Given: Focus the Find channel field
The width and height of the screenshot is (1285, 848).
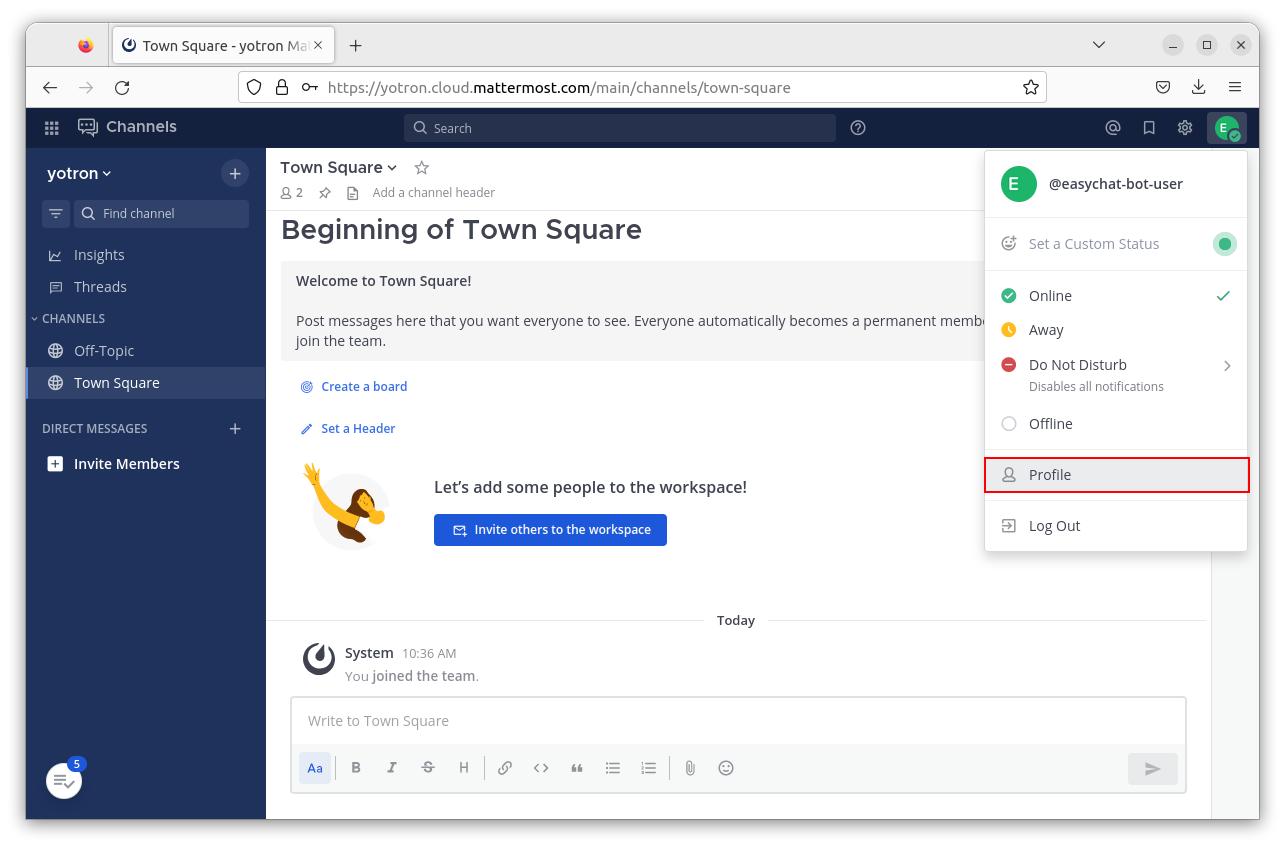Looking at the screenshot, I should pos(161,213).
